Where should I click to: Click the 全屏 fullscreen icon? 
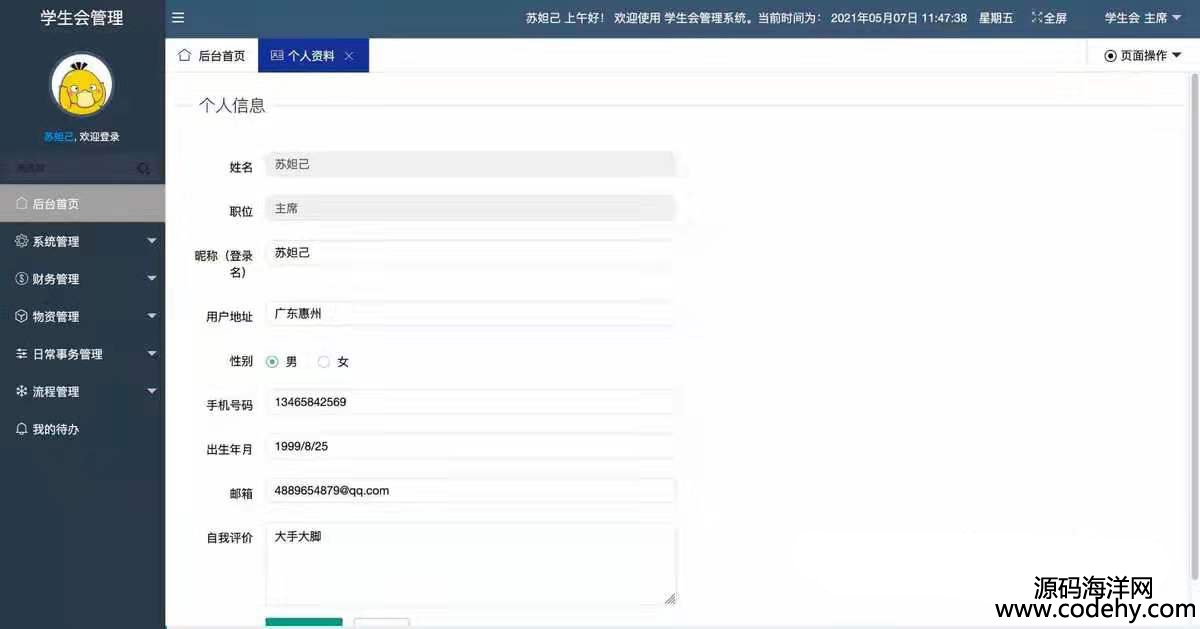tap(1036, 18)
